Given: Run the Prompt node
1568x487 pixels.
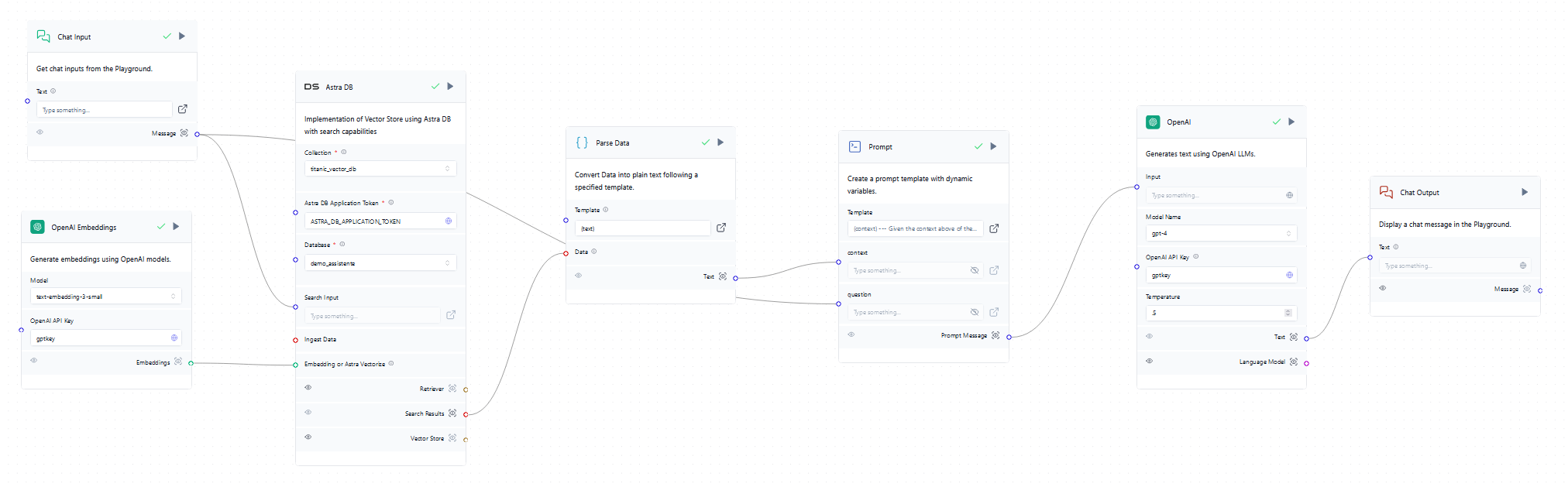Looking at the screenshot, I should point(993,146).
